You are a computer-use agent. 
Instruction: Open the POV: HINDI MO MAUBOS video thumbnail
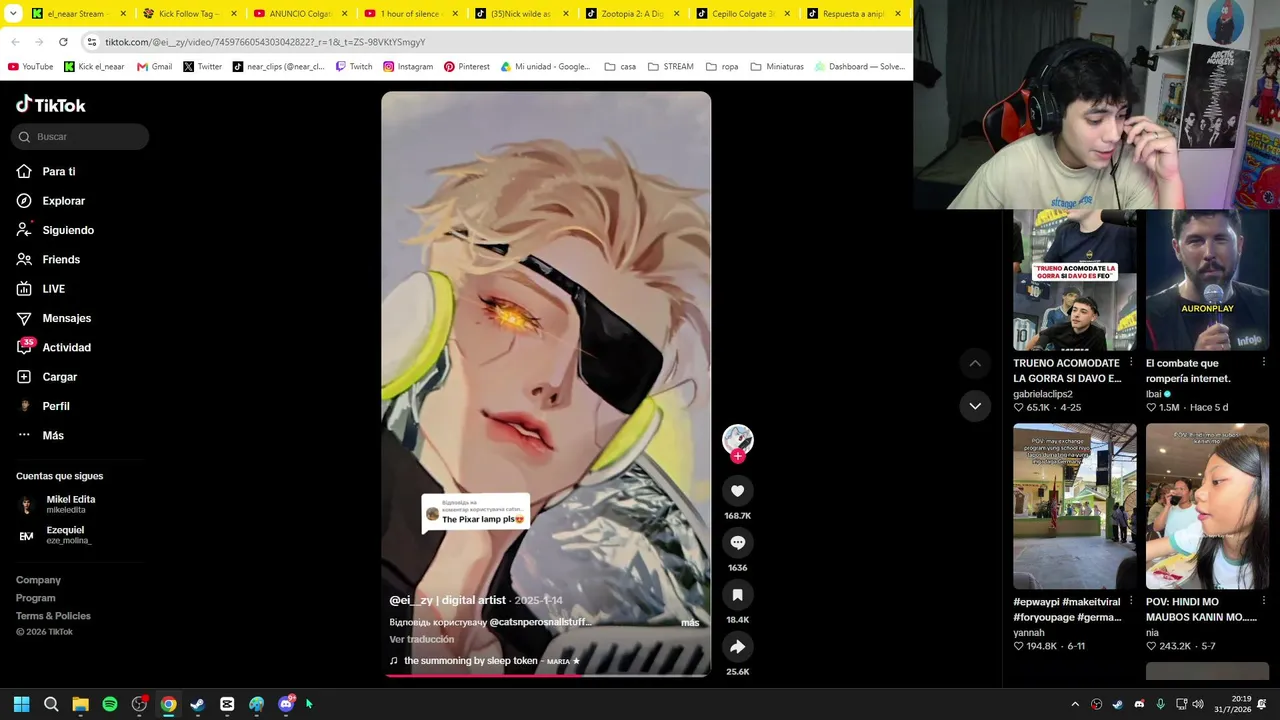(x=1207, y=506)
